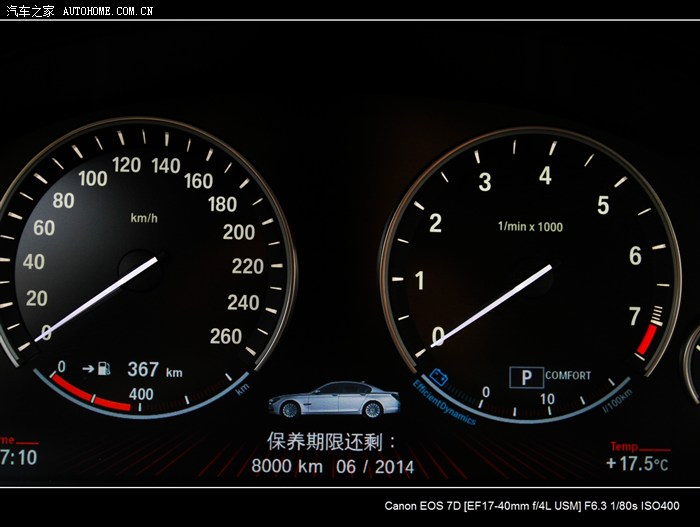Click the arrow beside the fuel pump

88,369
